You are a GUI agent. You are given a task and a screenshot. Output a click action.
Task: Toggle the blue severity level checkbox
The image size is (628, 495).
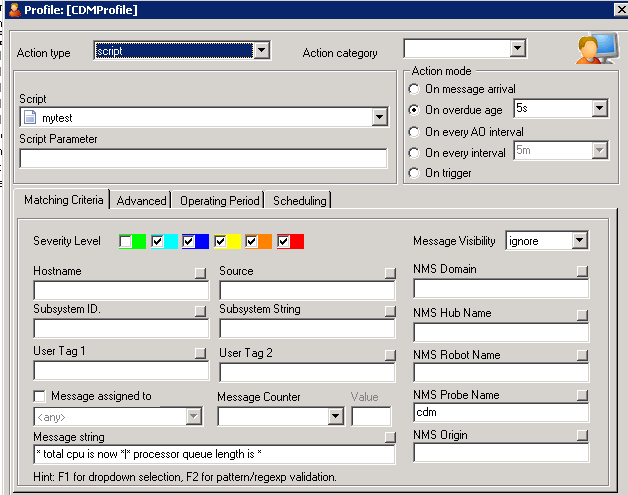pos(188,241)
